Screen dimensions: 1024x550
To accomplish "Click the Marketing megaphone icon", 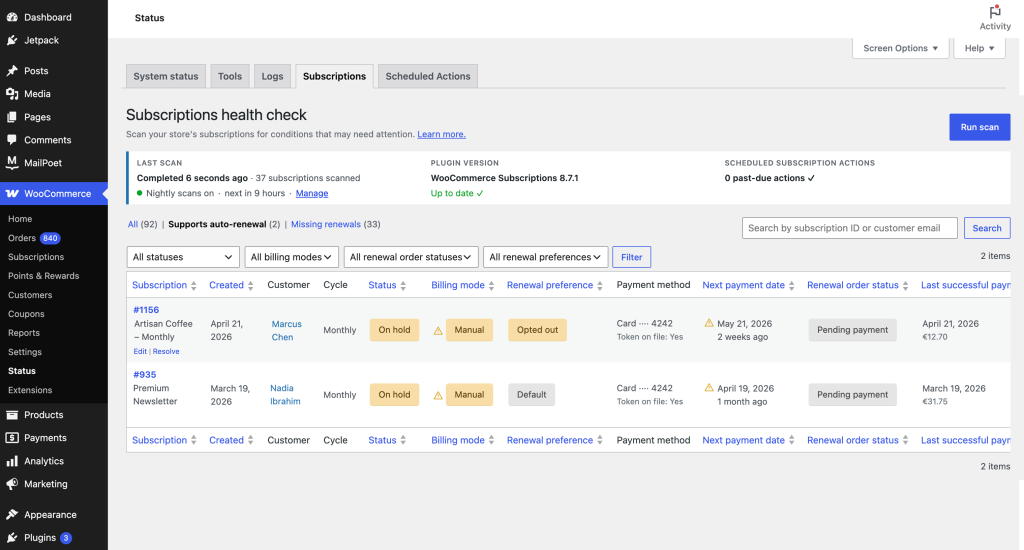I will click(12, 484).
